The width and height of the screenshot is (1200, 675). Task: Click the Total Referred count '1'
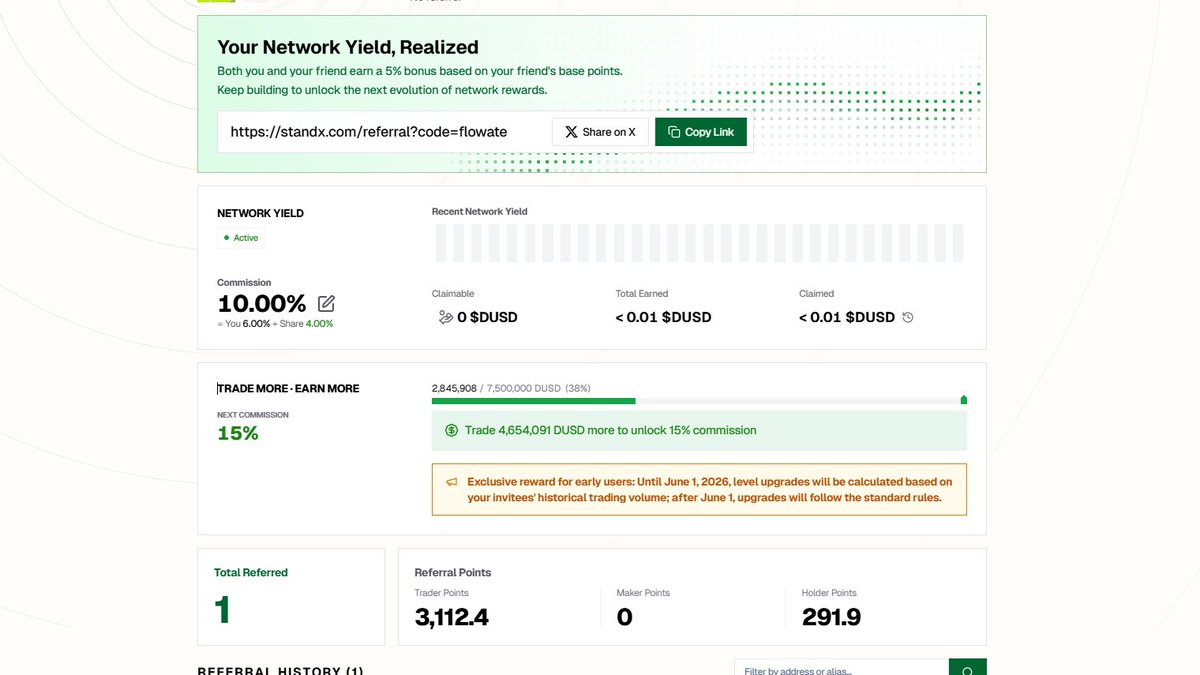222,609
